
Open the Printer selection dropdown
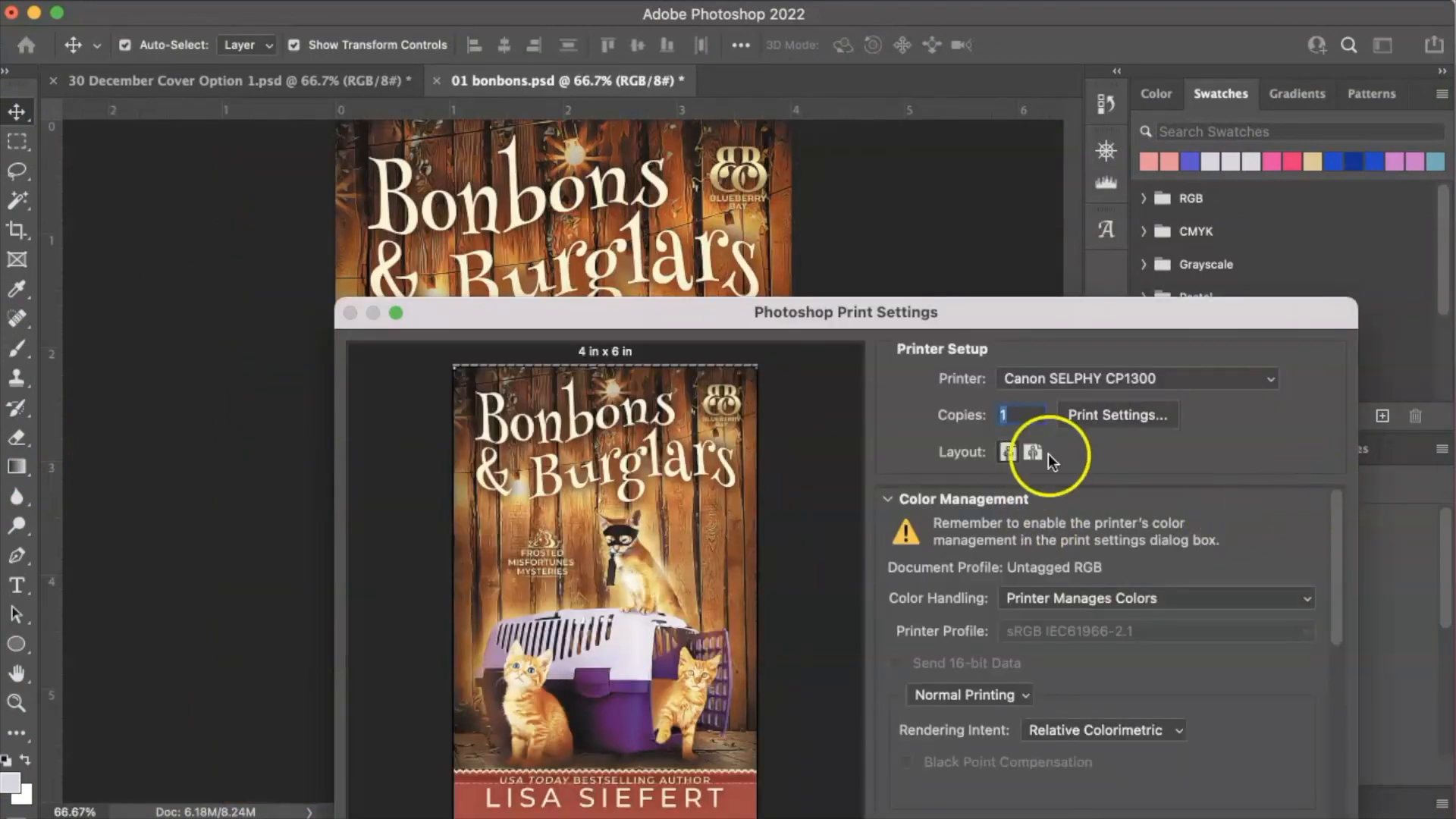(x=1137, y=378)
